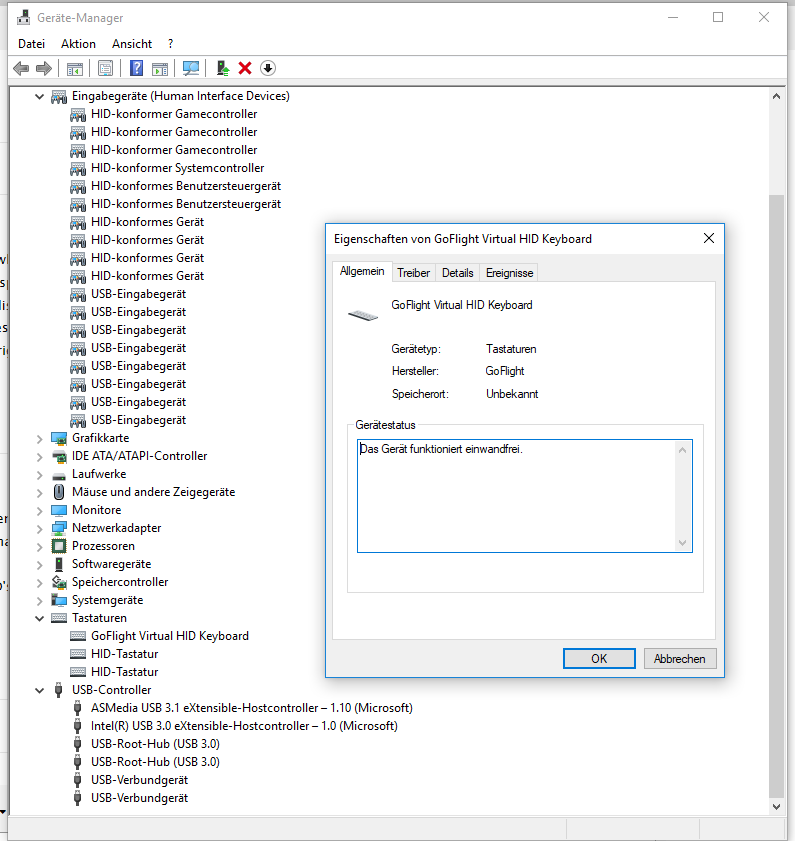Click the red X uninstall device icon

pyautogui.click(x=245, y=68)
